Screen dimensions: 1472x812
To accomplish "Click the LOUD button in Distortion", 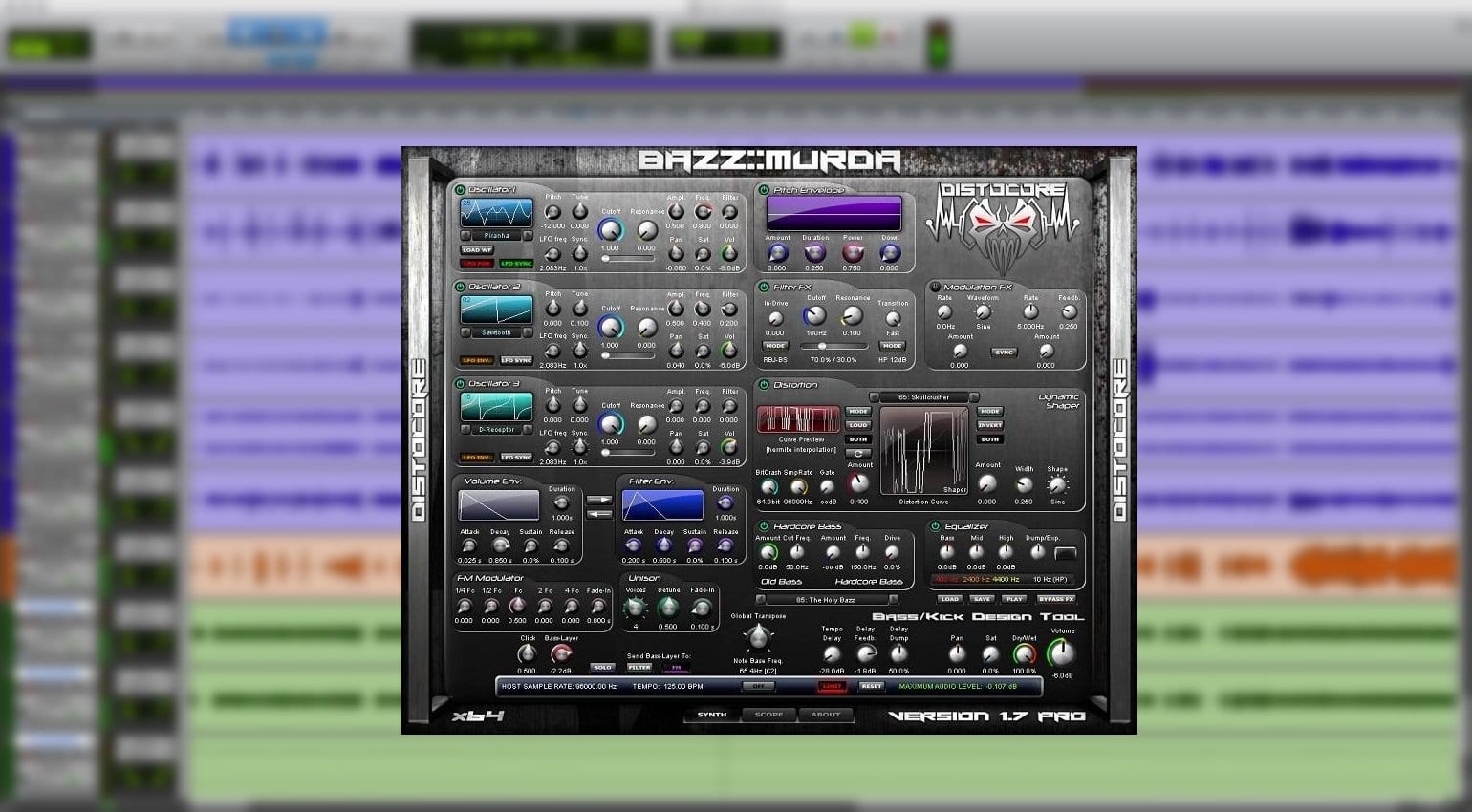I will [x=858, y=425].
